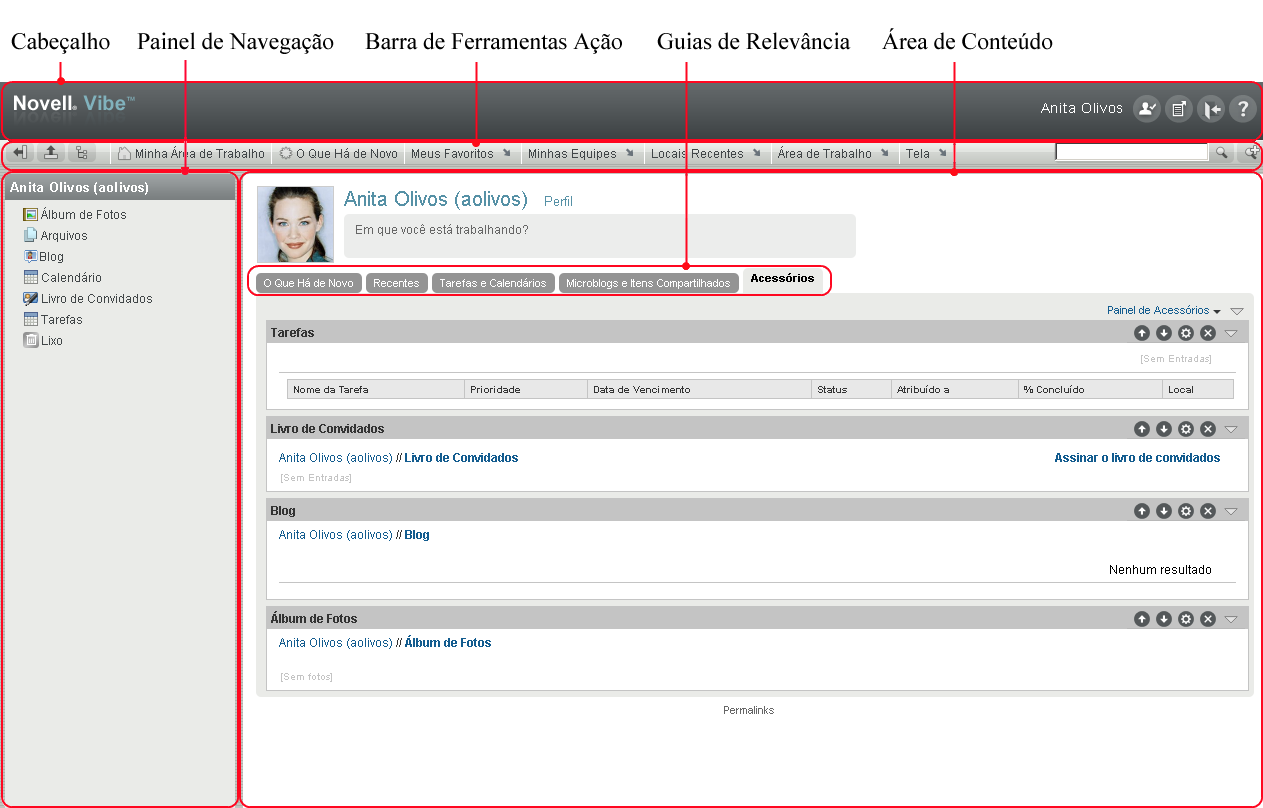Remove Álbum de Fotos accessory with X

tap(1208, 619)
